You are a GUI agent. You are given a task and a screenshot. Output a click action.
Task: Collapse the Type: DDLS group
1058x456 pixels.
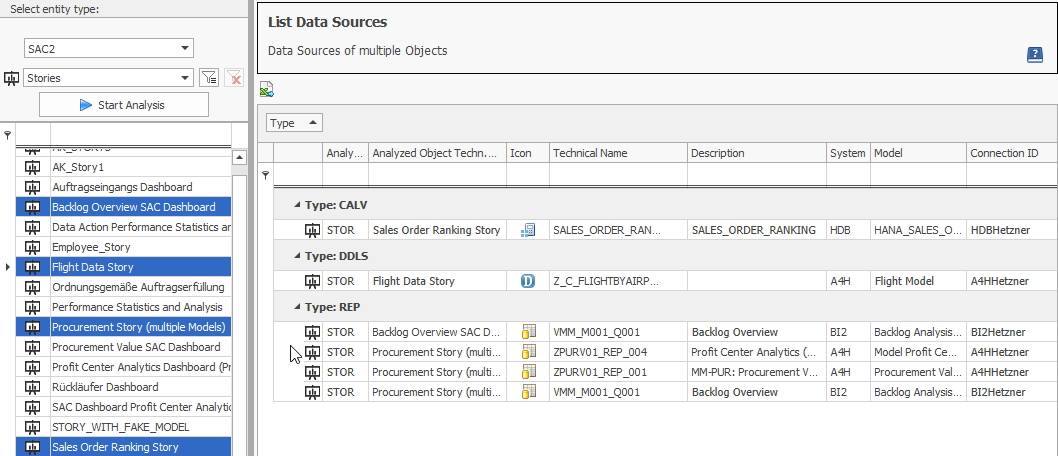[x=296, y=256]
